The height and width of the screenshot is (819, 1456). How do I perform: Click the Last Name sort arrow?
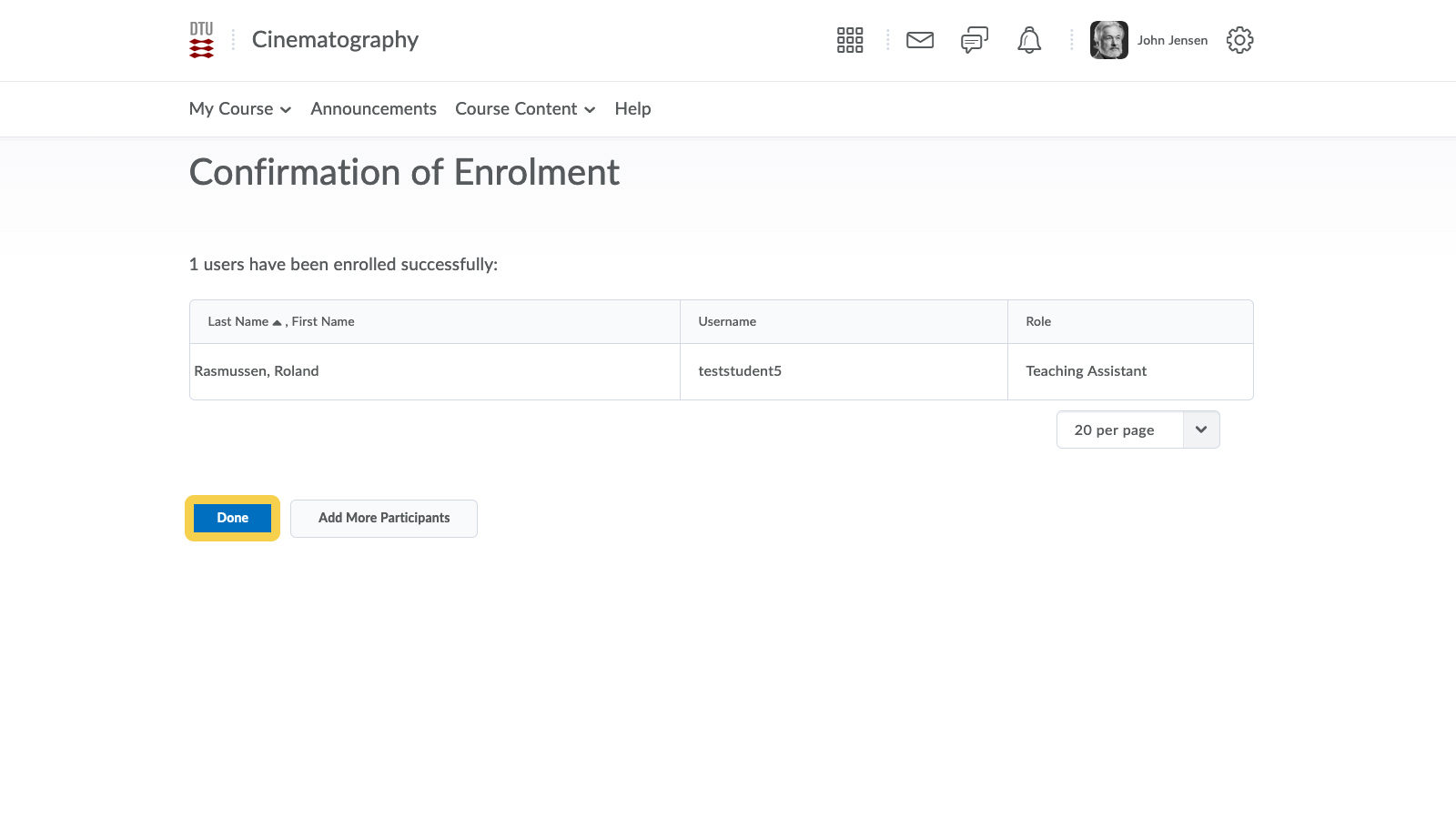(x=277, y=322)
